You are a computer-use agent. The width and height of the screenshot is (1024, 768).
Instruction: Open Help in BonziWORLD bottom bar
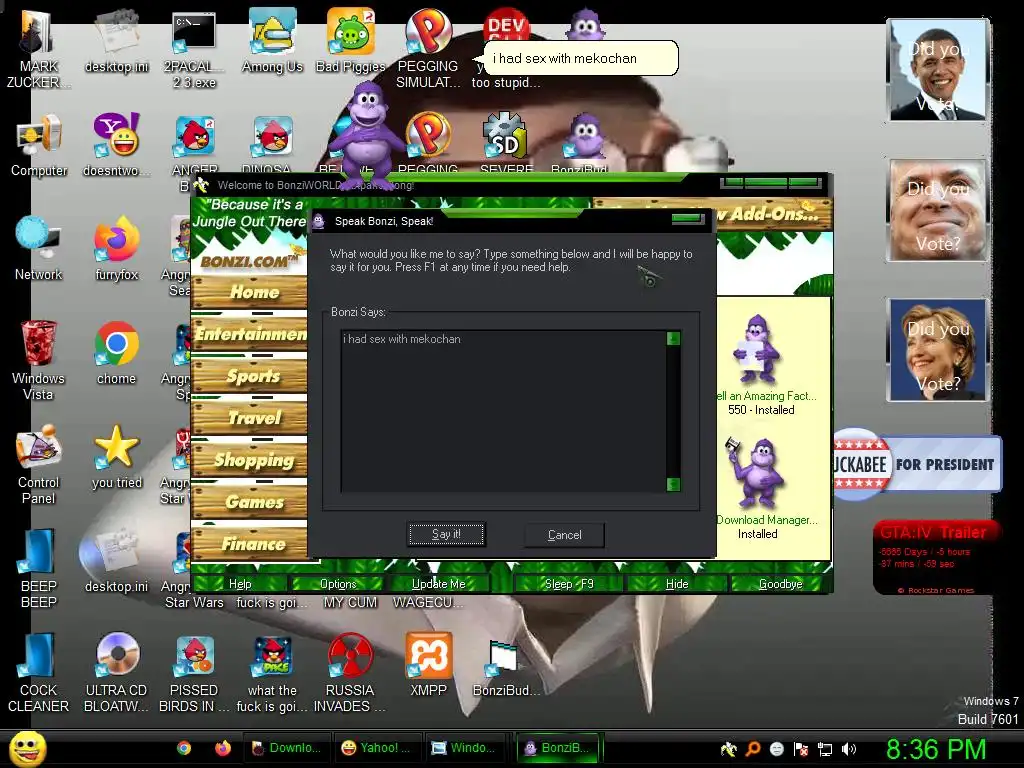click(x=240, y=584)
